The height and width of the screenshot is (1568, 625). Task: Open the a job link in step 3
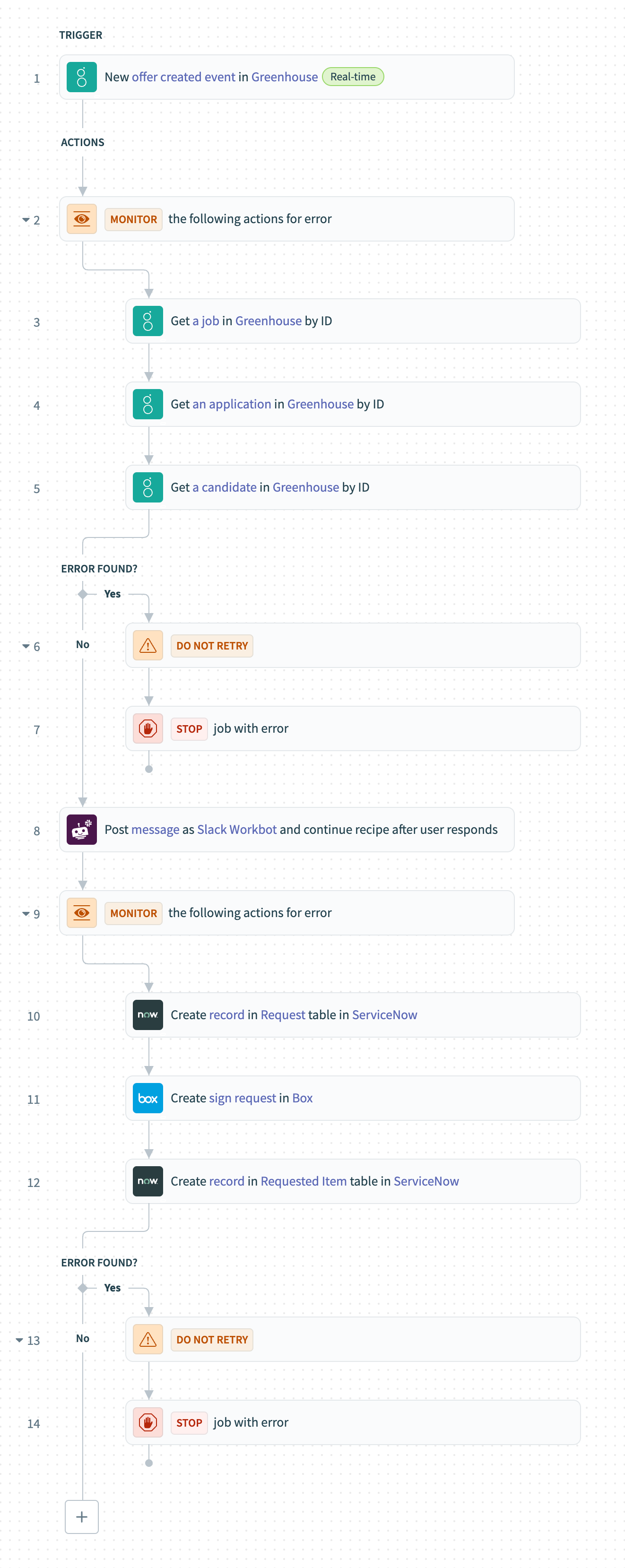pyautogui.click(x=206, y=321)
